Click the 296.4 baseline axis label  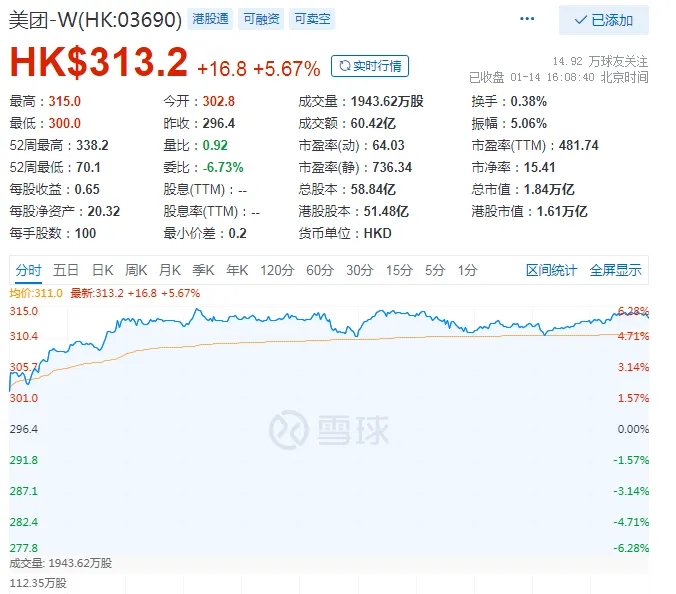click(x=24, y=429)
